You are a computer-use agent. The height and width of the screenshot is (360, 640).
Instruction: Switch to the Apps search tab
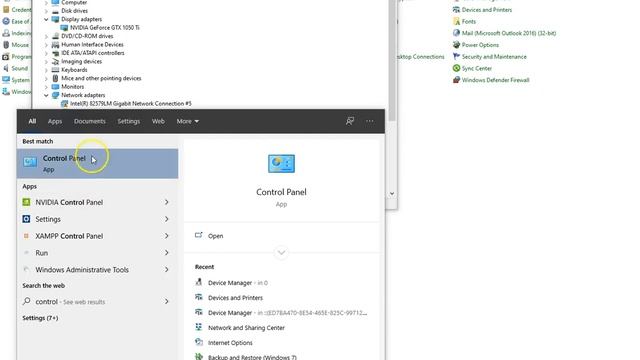click(x=55, y=121)
